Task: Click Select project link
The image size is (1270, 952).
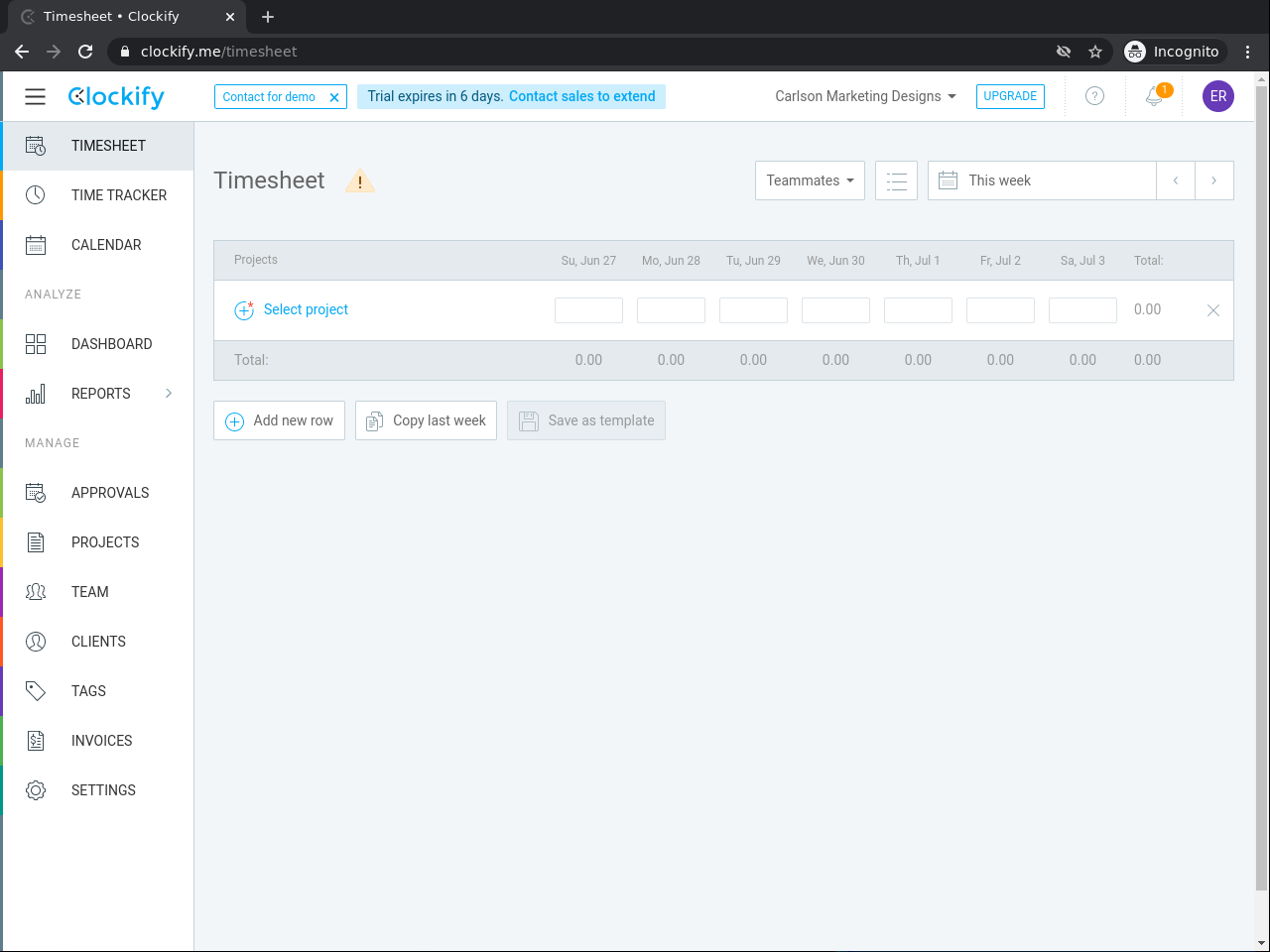Action: click(306, 309)
